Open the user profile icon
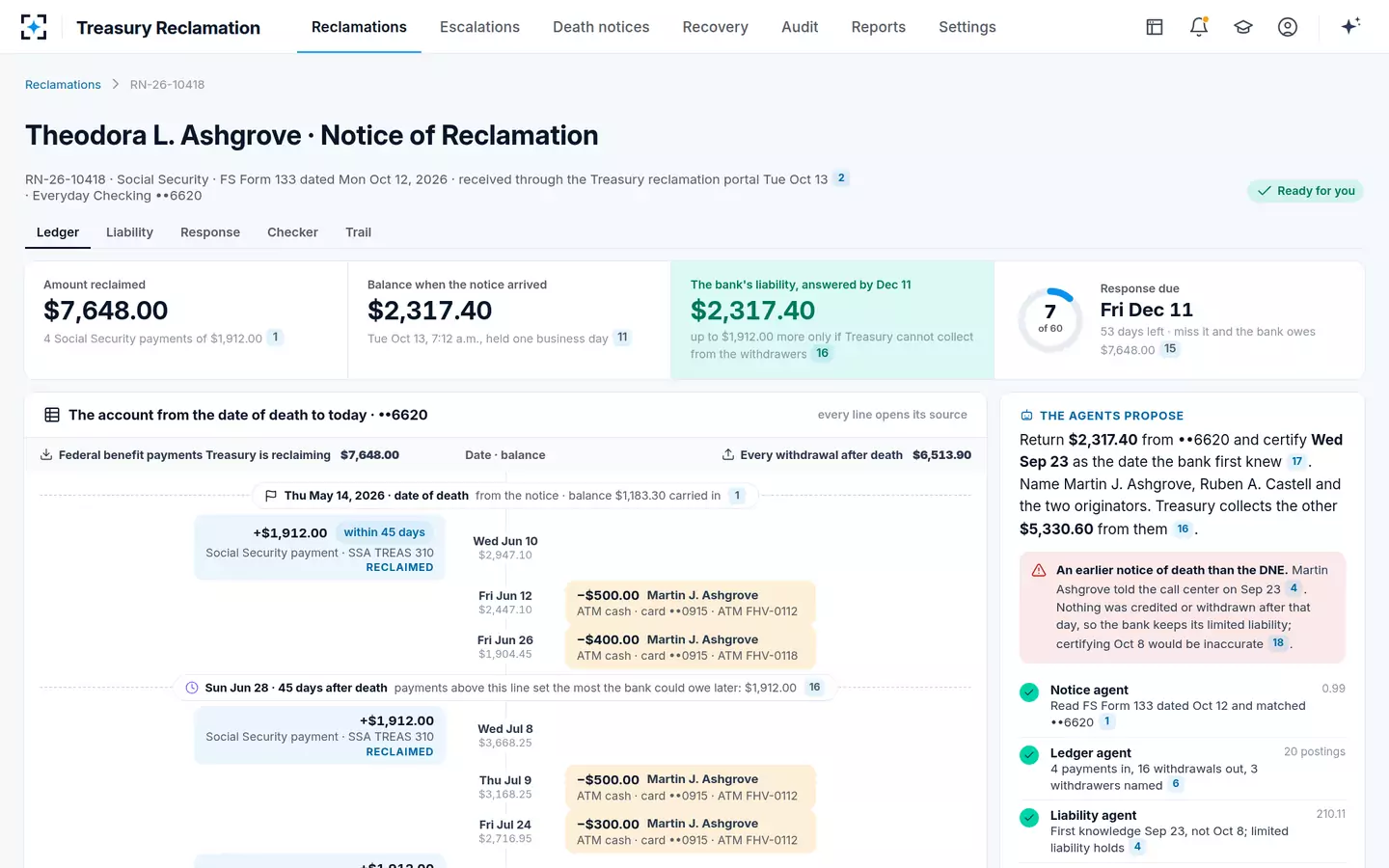 tap(1288, 27)
